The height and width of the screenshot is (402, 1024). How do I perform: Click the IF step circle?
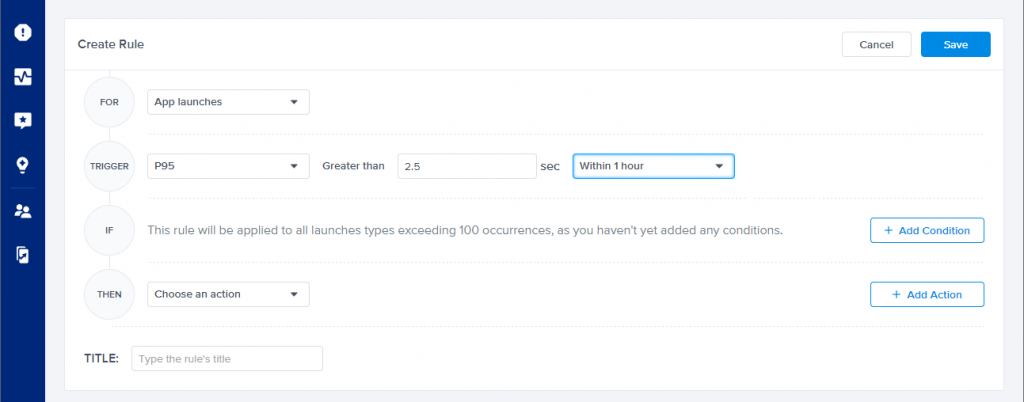[x=110, y=230]
